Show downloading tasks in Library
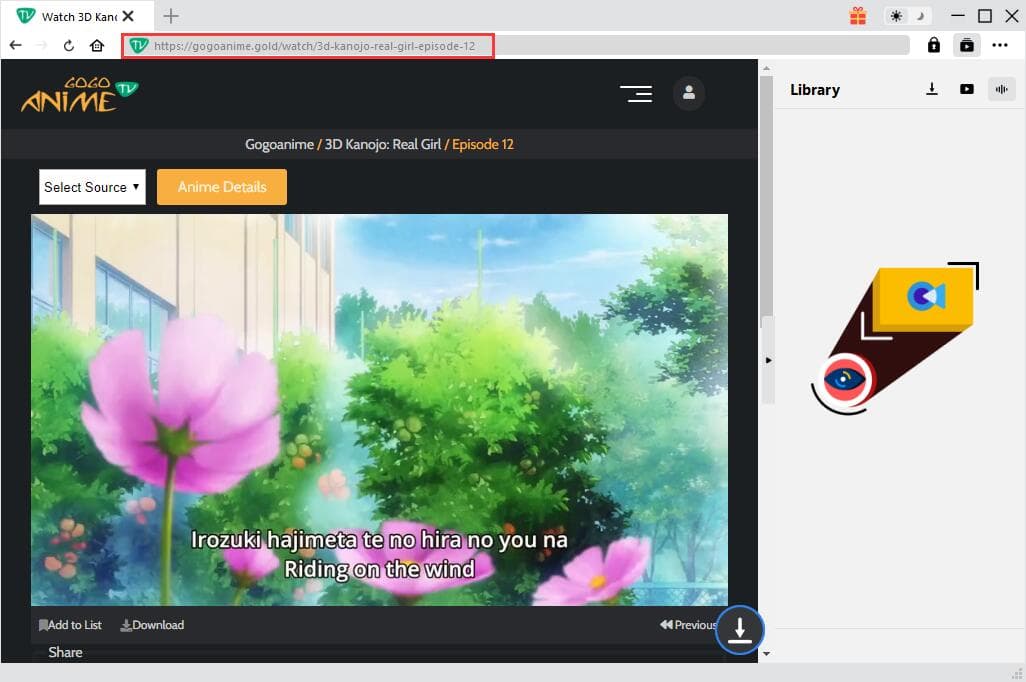1026x682 pixels. coord(932,89)
